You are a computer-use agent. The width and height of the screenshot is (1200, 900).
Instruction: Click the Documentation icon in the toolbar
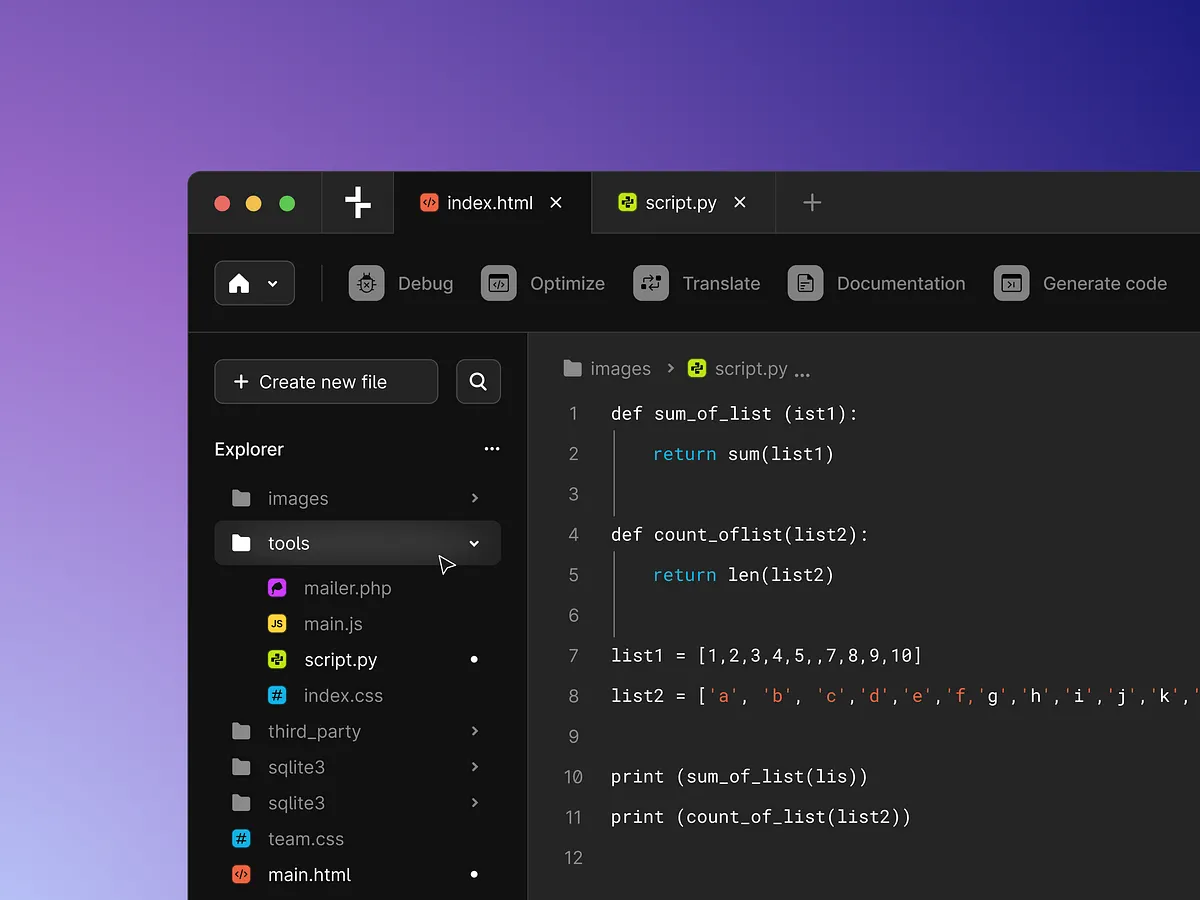[805, 283]
